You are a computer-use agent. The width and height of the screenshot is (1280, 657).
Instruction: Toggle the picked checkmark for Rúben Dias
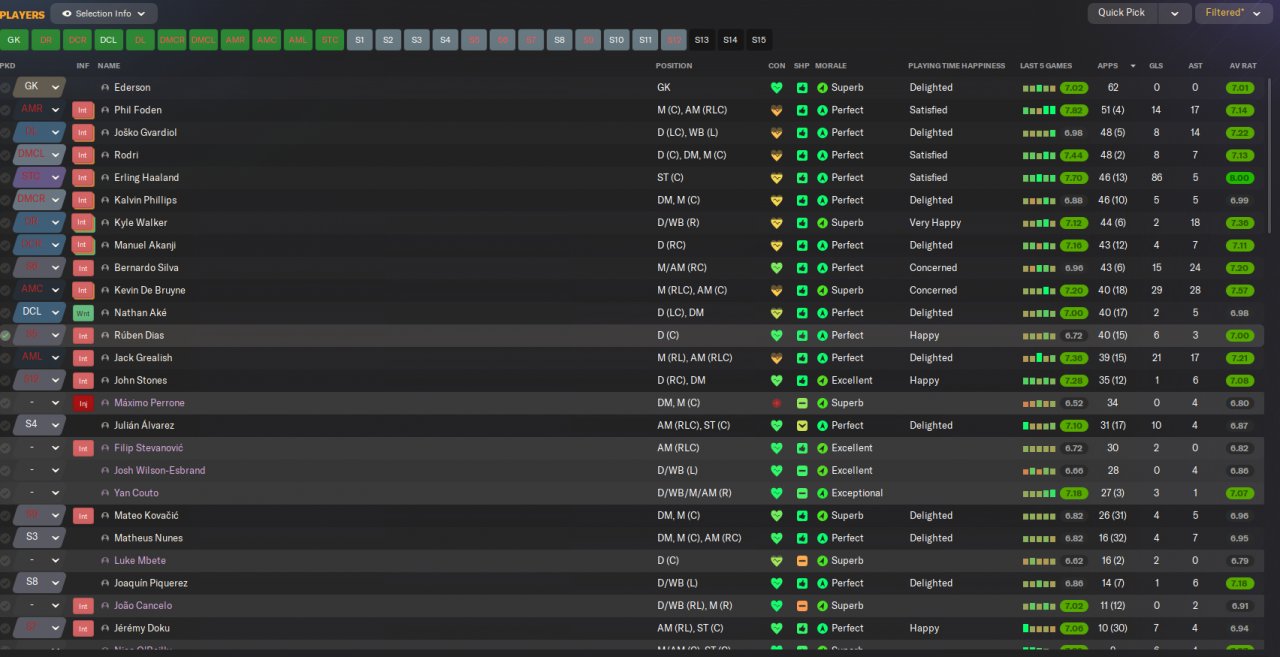click(6, 335)
